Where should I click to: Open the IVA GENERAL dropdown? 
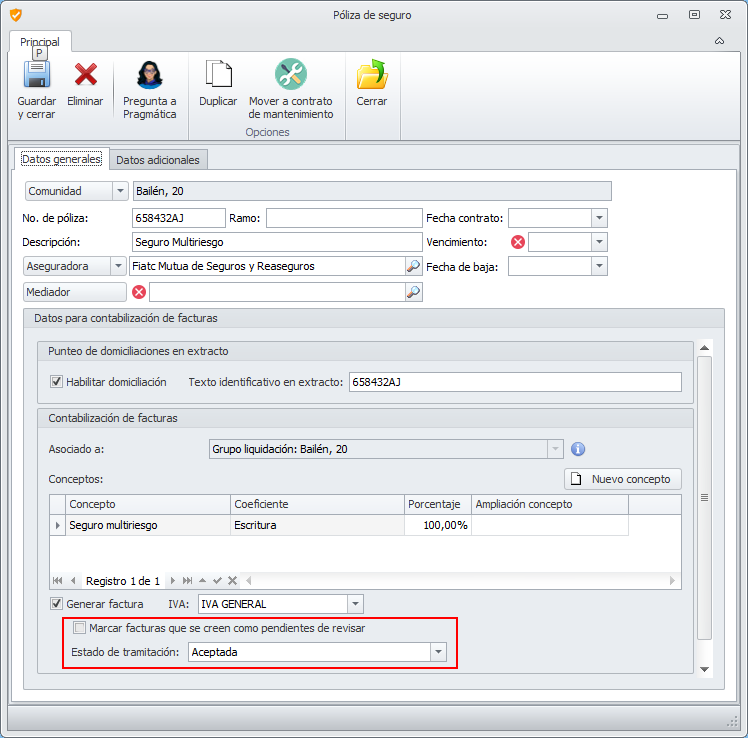355,604
